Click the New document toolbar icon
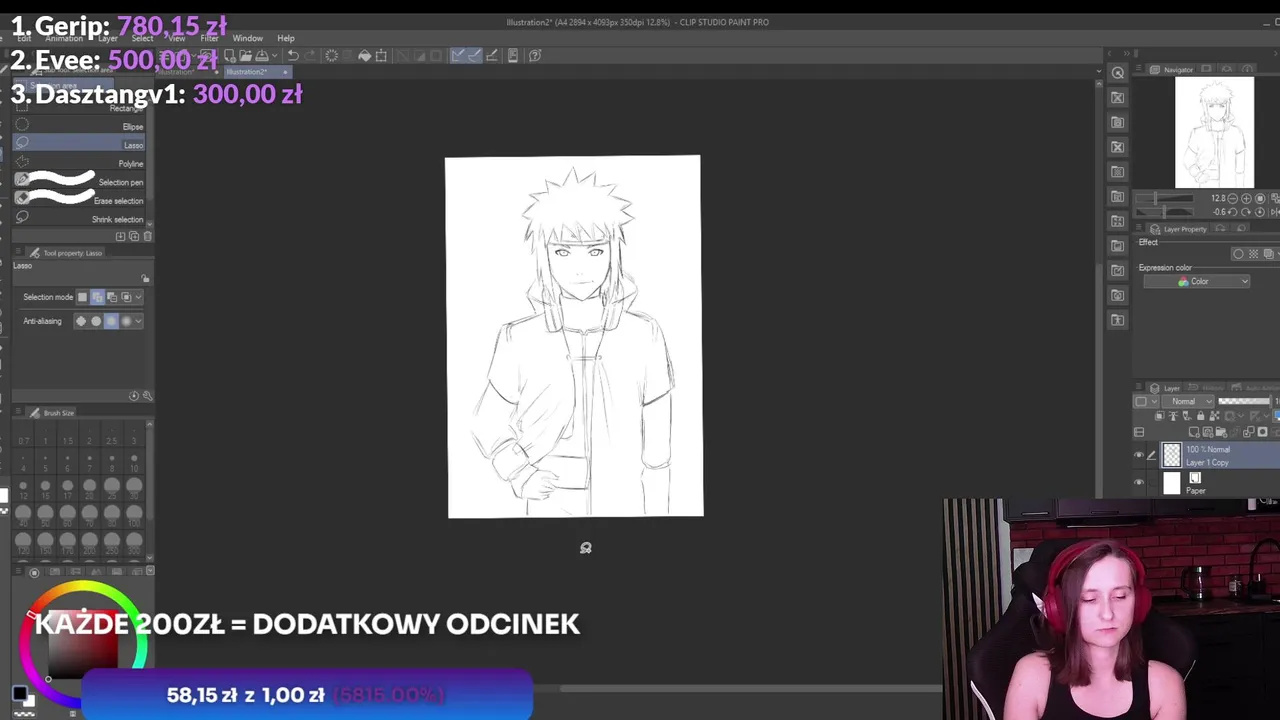Screen dimensions: 1280x720 coord(230,55)
